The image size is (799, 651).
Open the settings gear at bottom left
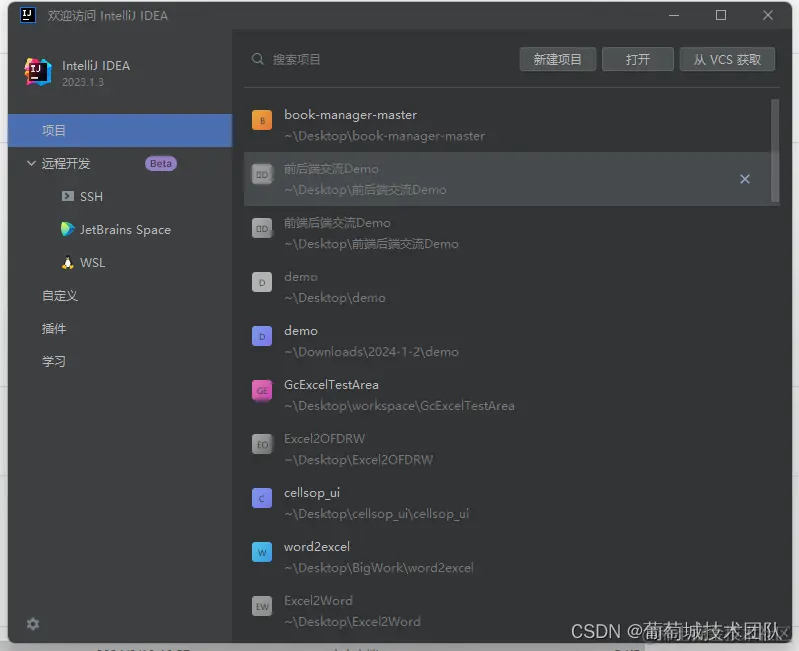coord(33,624)
